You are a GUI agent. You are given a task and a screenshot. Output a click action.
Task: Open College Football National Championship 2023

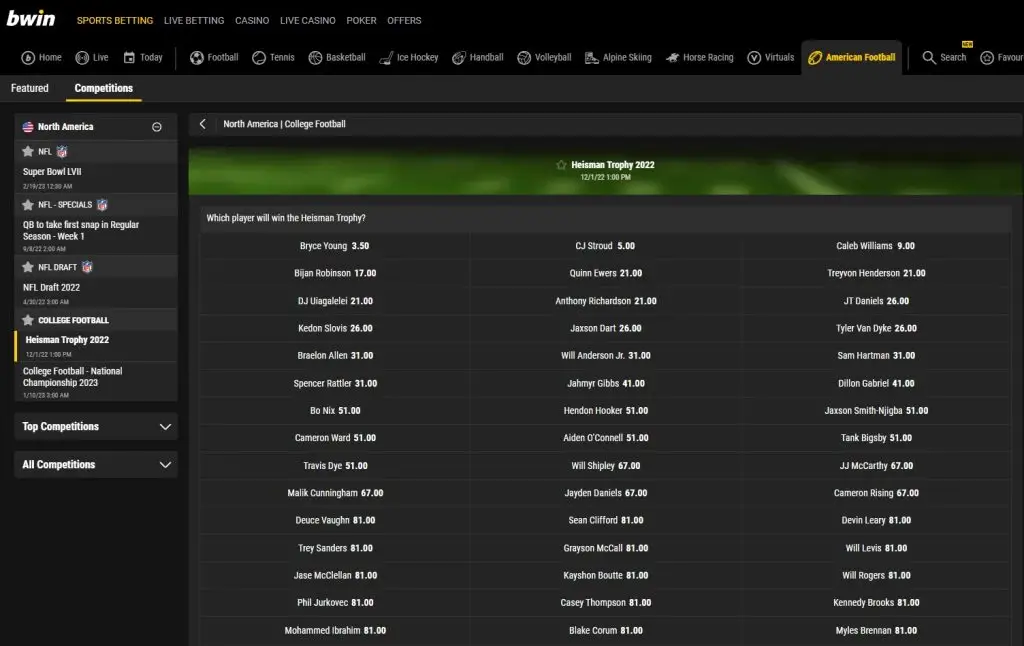[x=96, y=381]
